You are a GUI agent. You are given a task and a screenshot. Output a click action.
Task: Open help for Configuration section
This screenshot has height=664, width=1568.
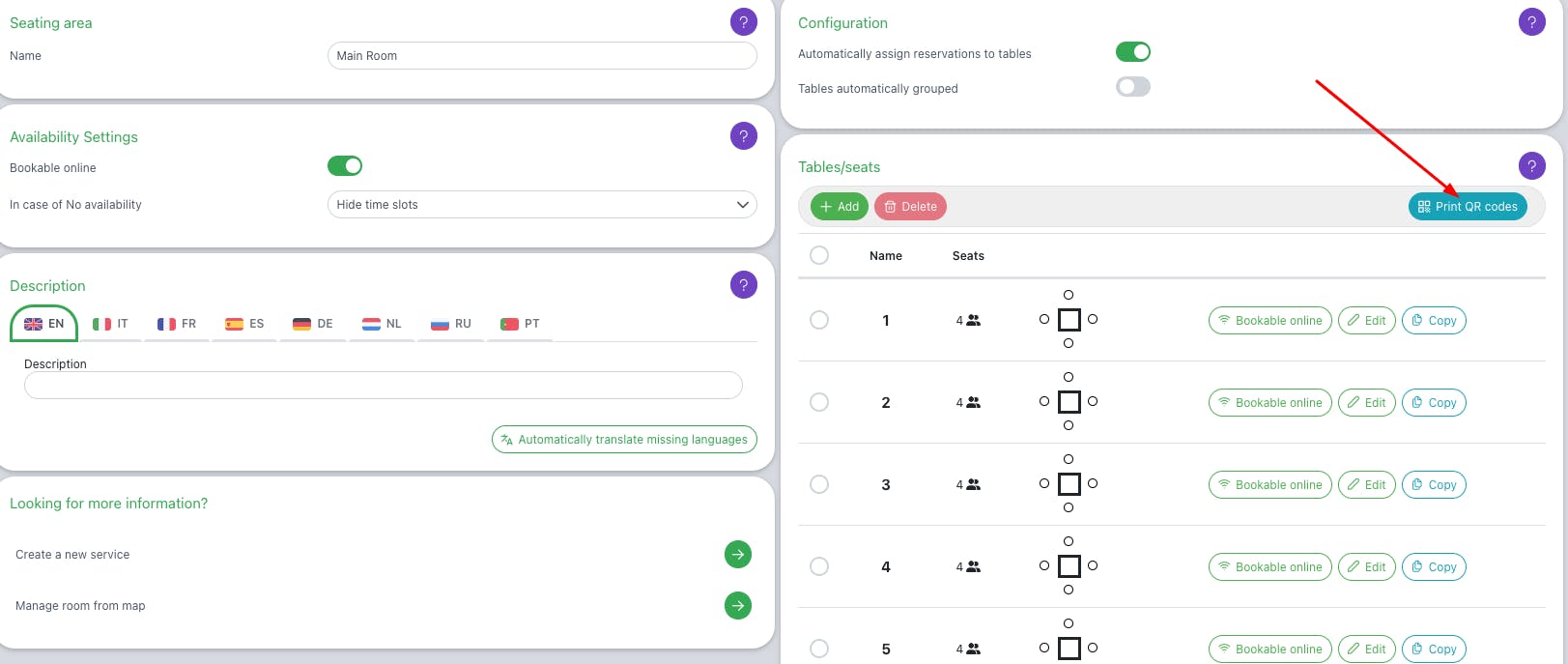1532,22
